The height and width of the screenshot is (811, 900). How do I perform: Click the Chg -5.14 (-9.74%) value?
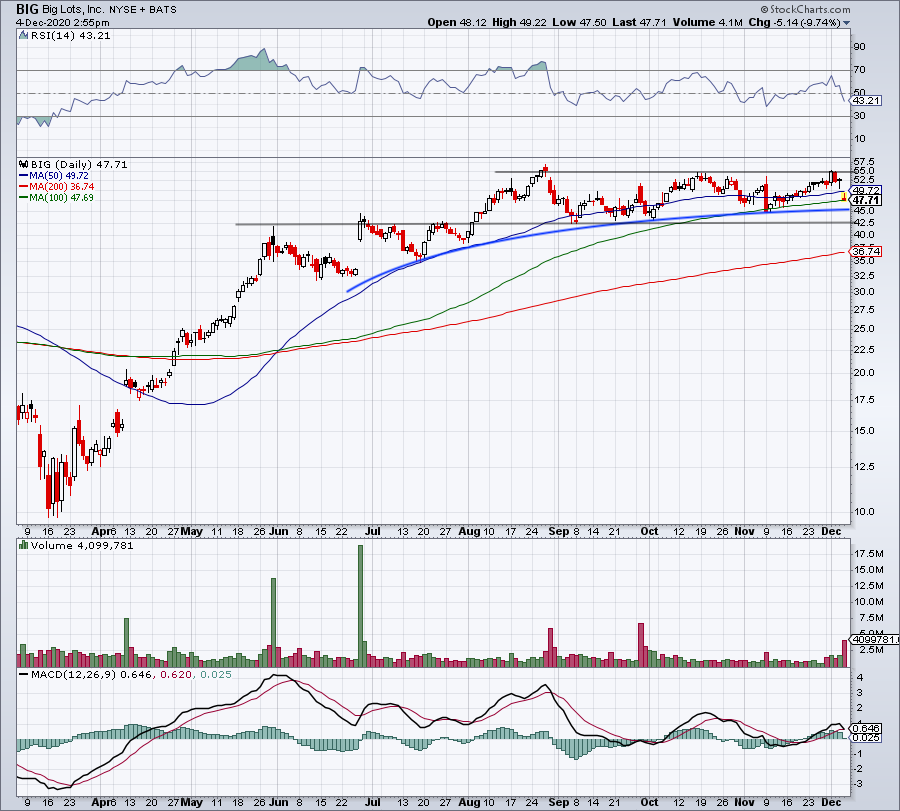[795, 22]
